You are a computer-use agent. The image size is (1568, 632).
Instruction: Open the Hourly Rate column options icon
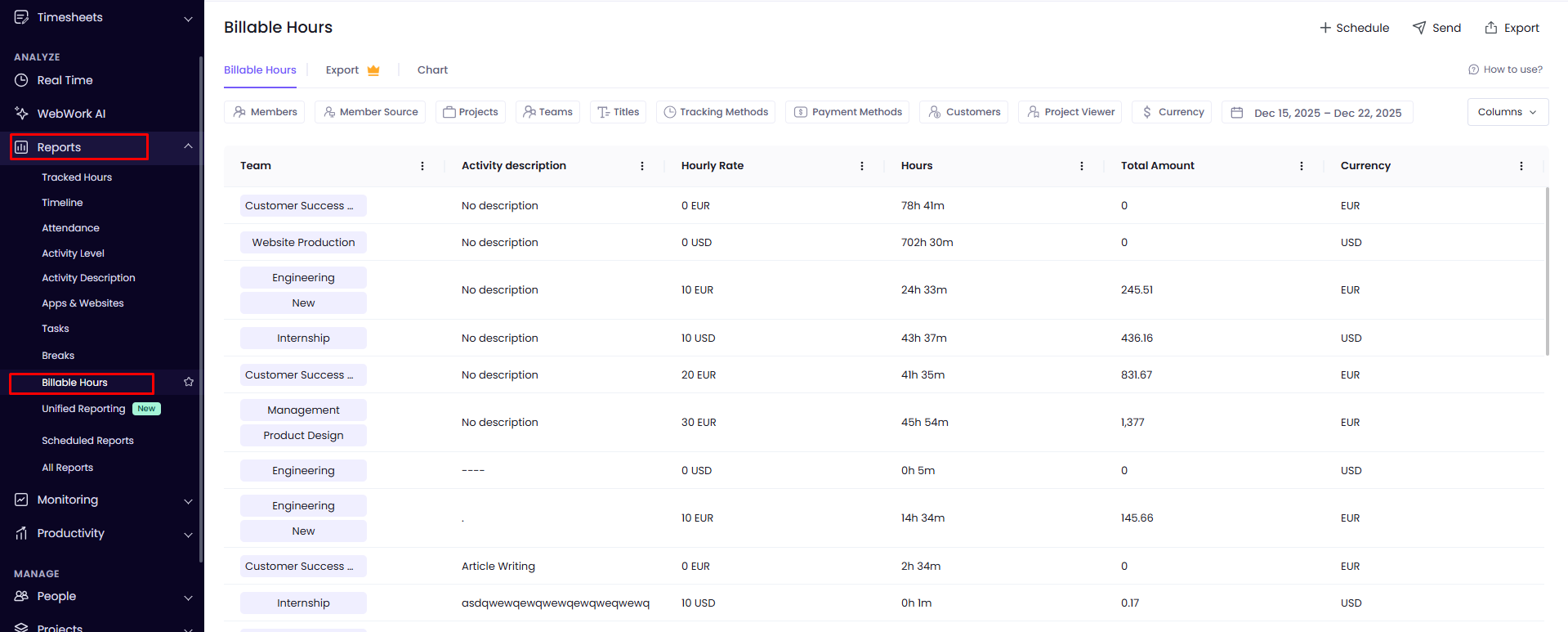pyautogui.click(x=862, y=166)
